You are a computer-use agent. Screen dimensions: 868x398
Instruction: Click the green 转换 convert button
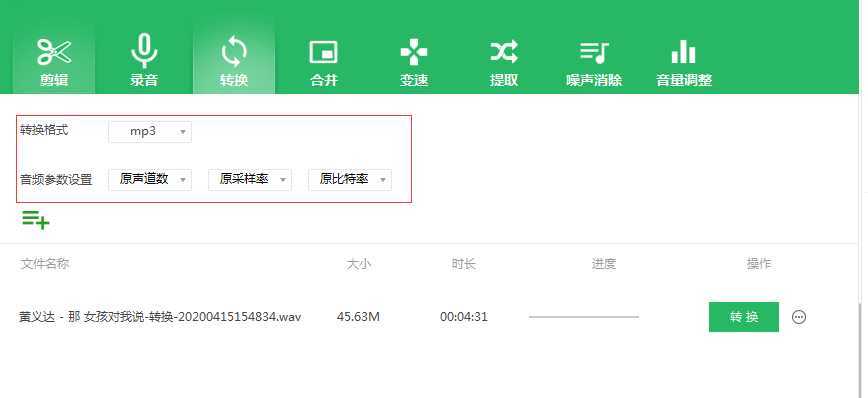point(743,317)
